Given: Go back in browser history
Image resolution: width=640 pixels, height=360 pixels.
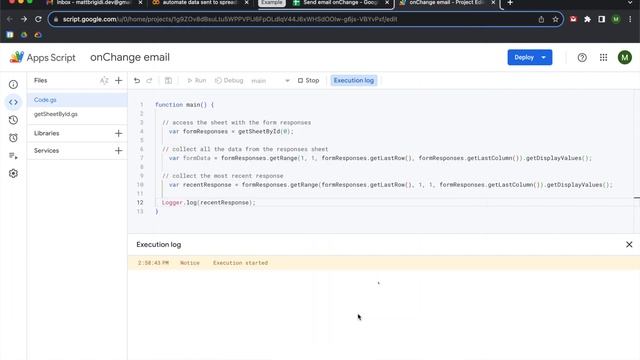Looking at the screenshot, I should point(9,19).
